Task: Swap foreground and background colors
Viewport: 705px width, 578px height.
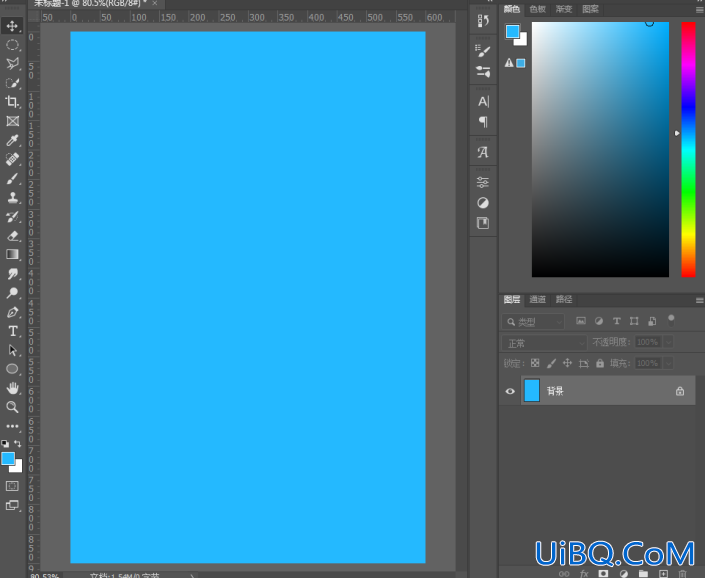Action: [x=18, y=444]
